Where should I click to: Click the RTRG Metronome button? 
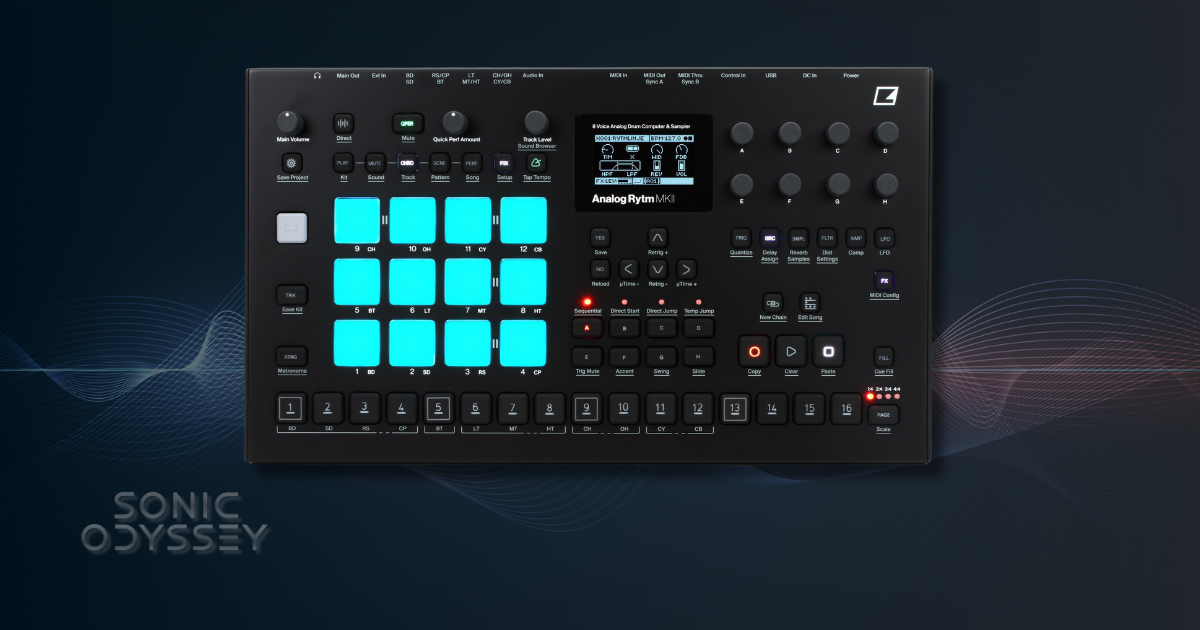click(292, 356)
